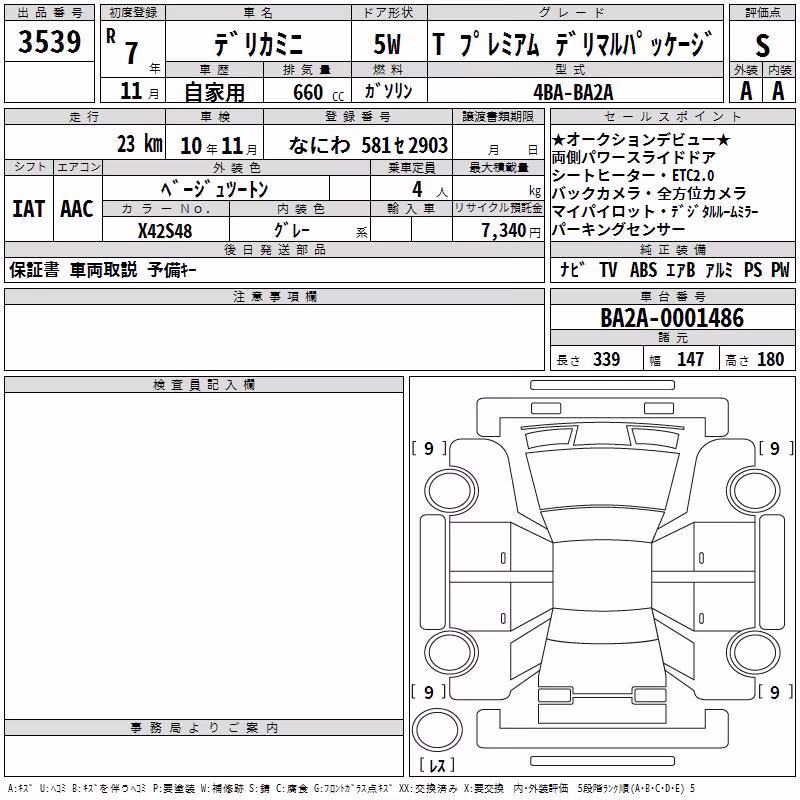Click model code 4BA-BA2A
Image resolution: width=800 pixels, height=800 pixels.
pyautogui.click(x=573, y=92)
